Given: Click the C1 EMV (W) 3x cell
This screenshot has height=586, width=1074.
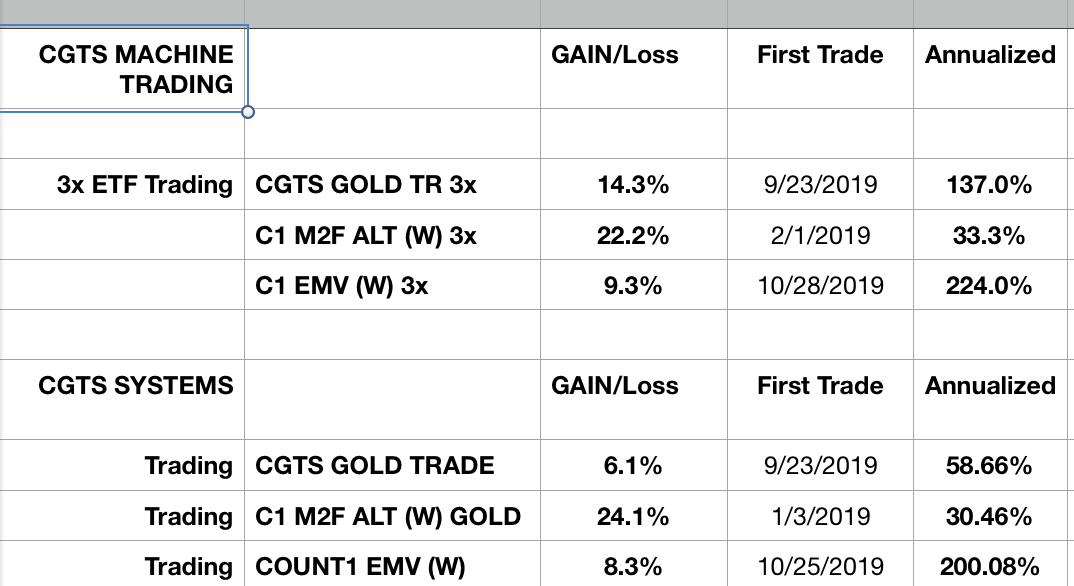Looking at the screenshot, I should click(x=342, y=286).
